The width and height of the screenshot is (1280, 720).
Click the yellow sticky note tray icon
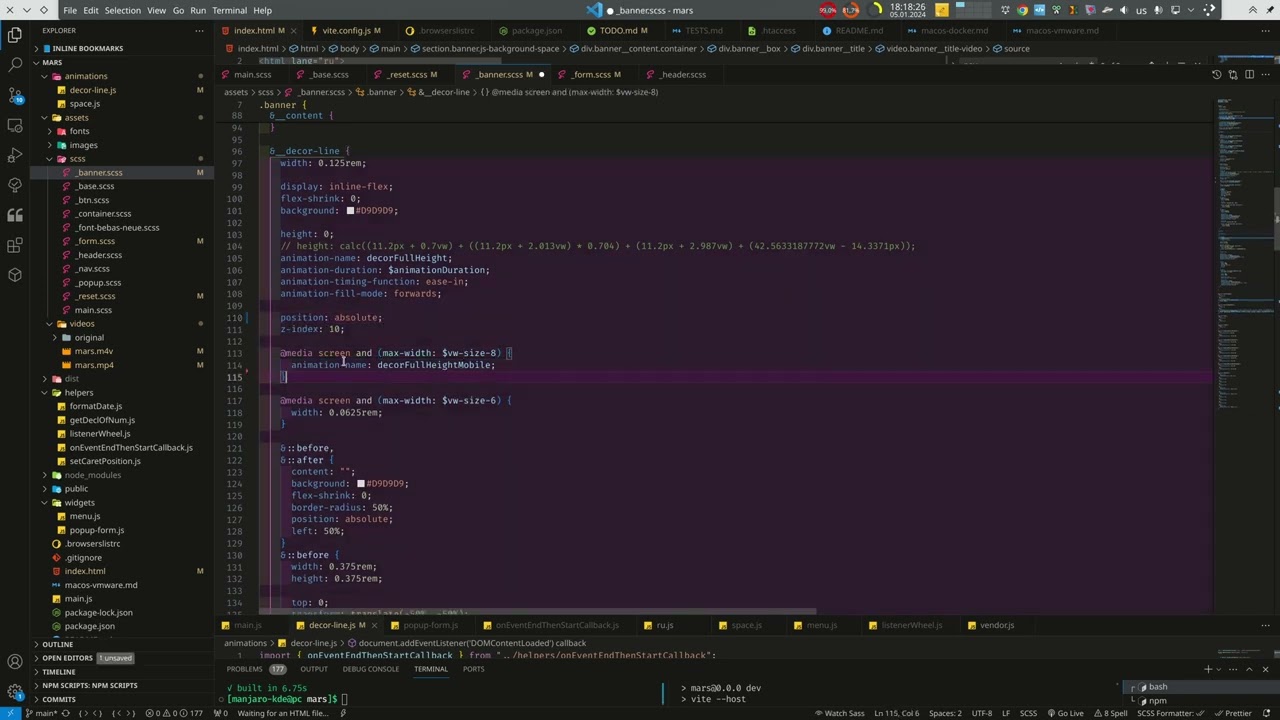tap(941, 10)
